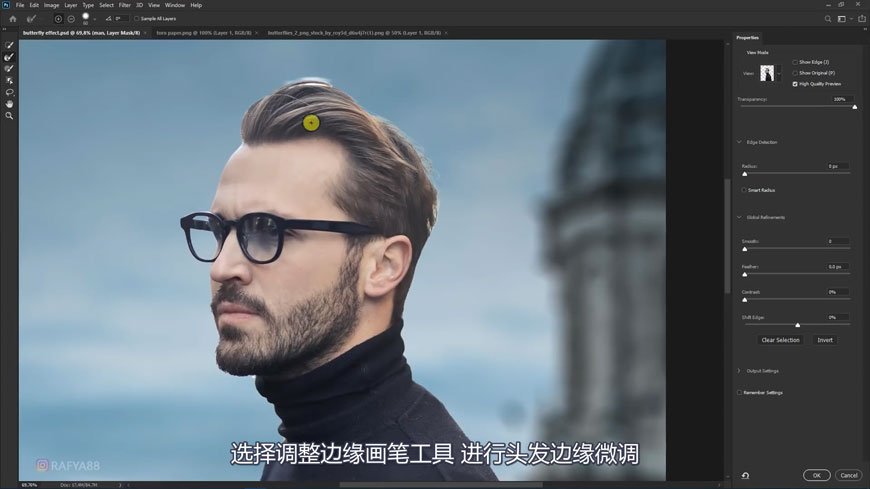
Task: Click the Clear Selection button
Action: click(x=780, y=340)
